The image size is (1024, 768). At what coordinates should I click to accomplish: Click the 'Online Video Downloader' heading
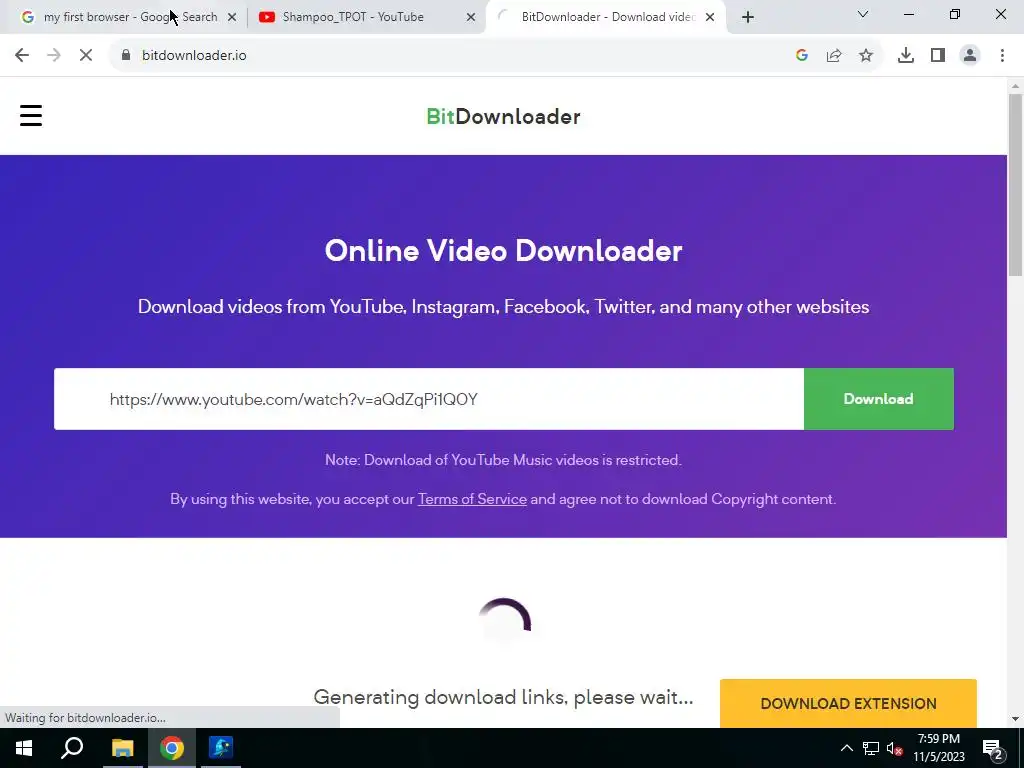point(503,251)
